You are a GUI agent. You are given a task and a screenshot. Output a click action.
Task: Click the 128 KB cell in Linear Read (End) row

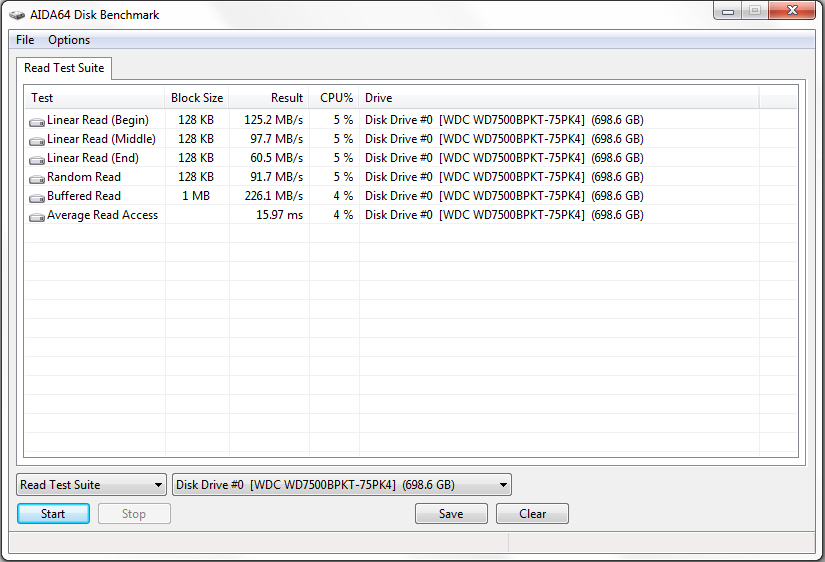[x=196, y=158]
